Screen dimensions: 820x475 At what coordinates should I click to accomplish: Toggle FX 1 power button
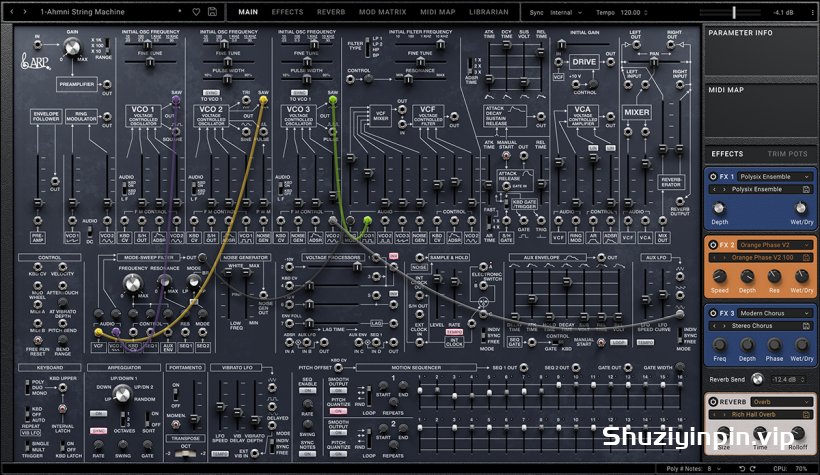713,176
